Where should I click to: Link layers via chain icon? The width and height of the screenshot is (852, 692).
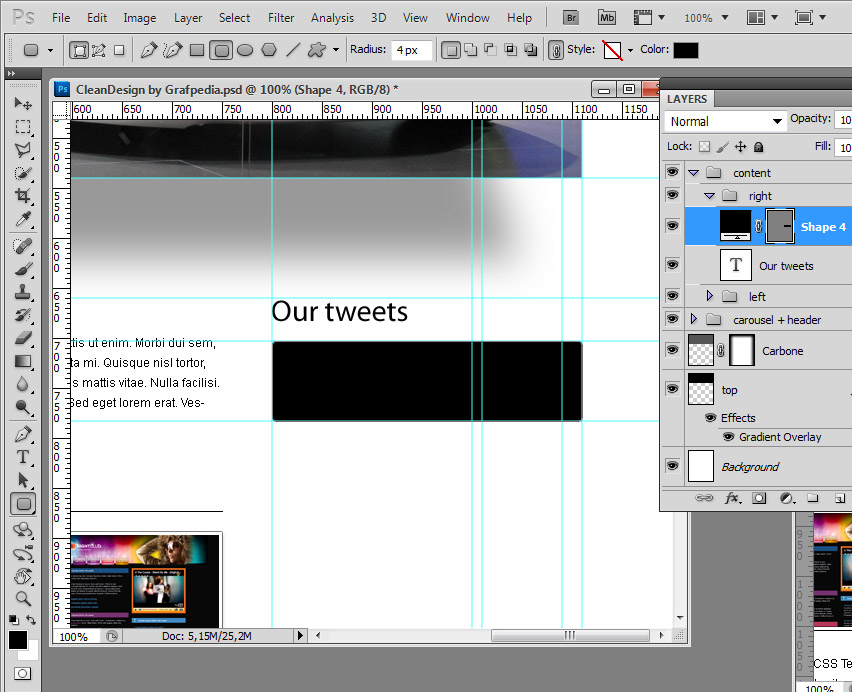tap(704, 498)
